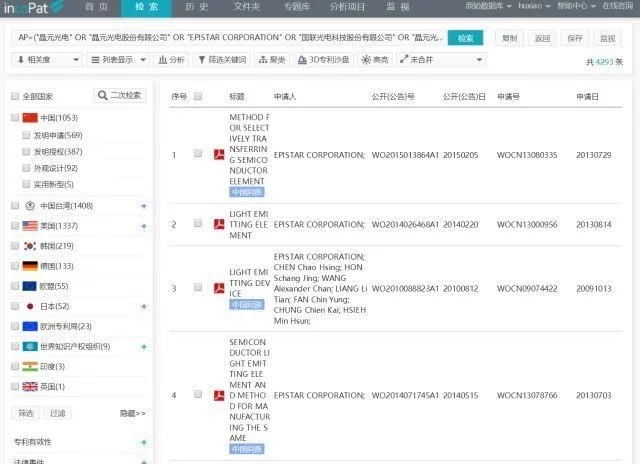
Task: Go to the 分析项目 tab
Action: point(347,7)
